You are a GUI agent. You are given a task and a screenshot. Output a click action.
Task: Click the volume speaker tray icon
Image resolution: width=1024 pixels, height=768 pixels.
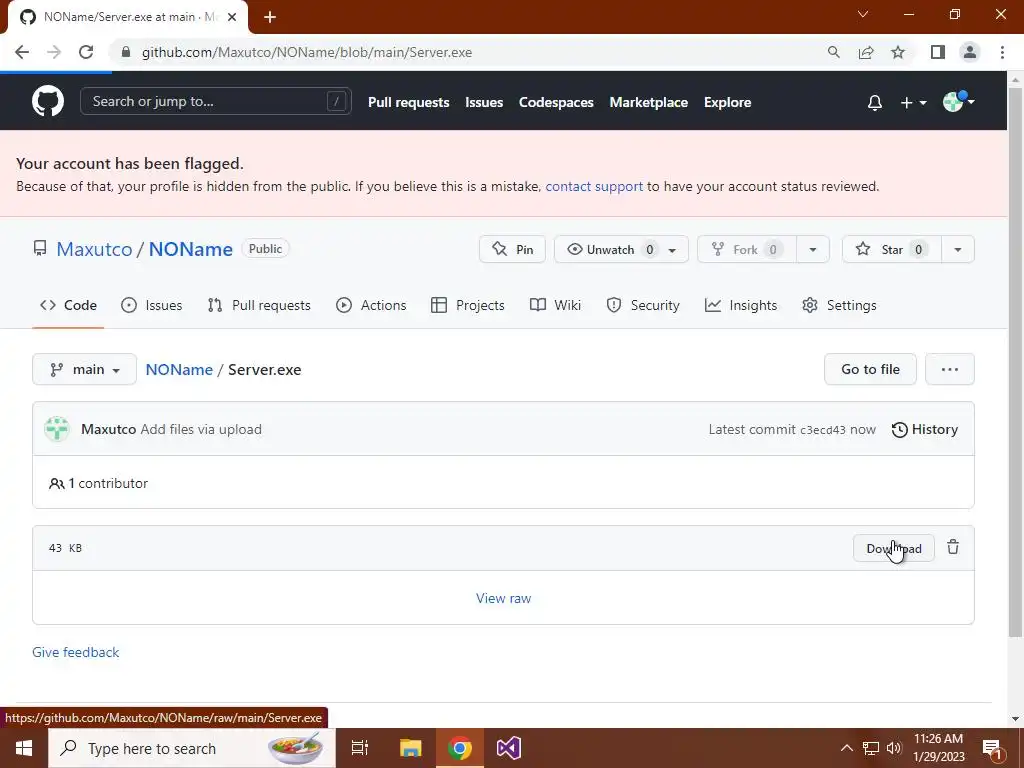click(x=894, y=748)
